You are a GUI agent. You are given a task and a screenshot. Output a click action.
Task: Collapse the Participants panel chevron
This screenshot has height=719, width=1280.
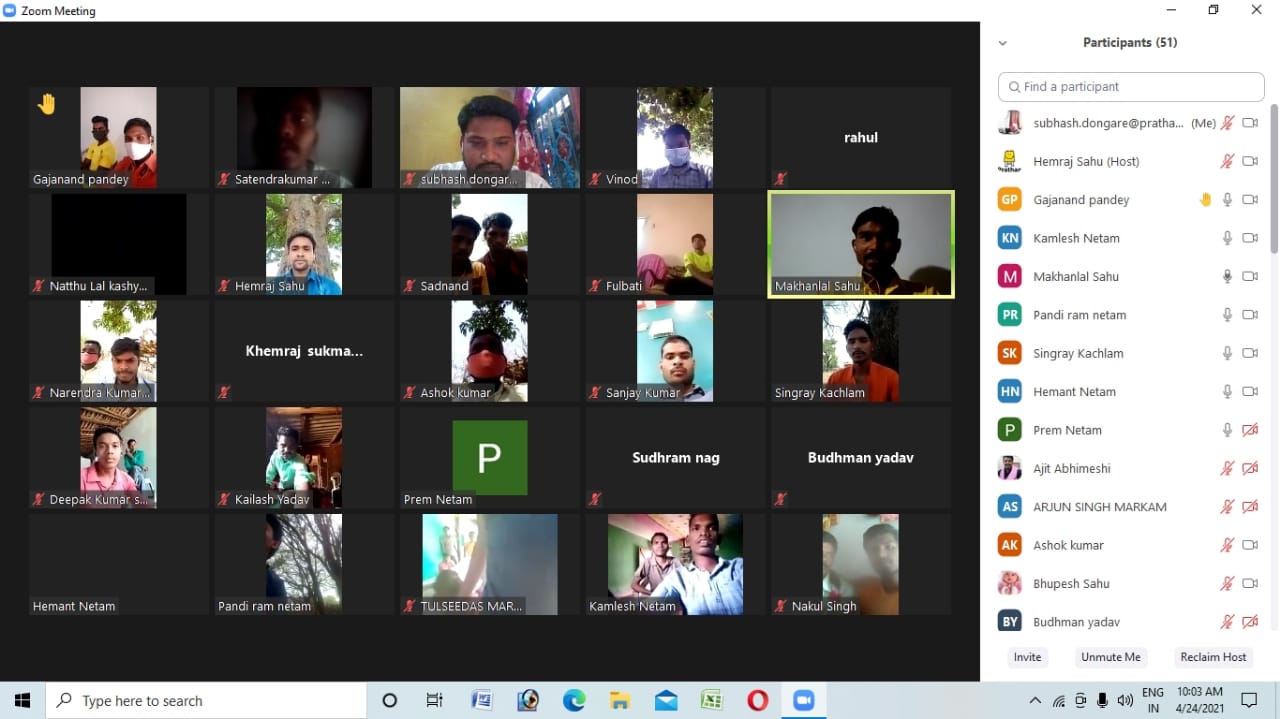pos(1002,43)
